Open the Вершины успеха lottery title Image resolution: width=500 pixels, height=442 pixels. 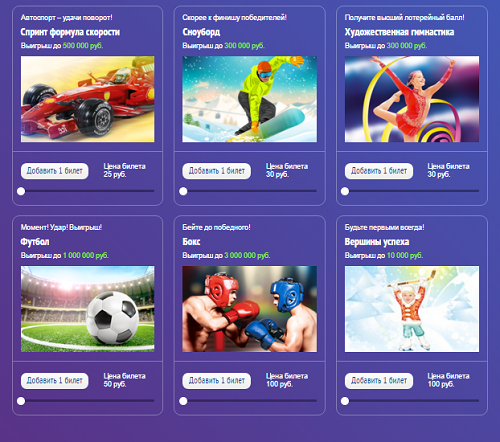click(x=377, y=242)
